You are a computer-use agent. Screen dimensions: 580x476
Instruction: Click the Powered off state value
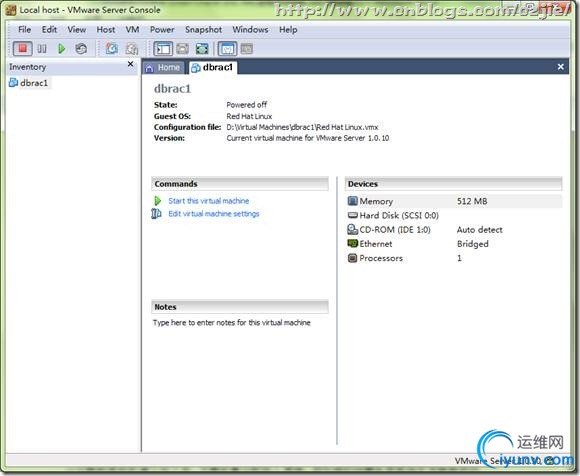246,105
